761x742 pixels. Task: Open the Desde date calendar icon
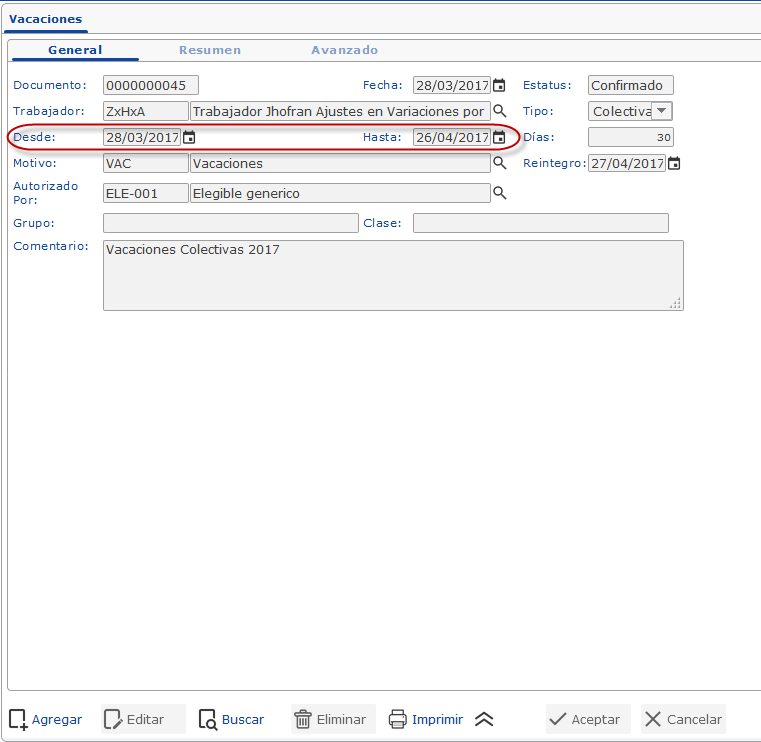(x=189, y=138)
